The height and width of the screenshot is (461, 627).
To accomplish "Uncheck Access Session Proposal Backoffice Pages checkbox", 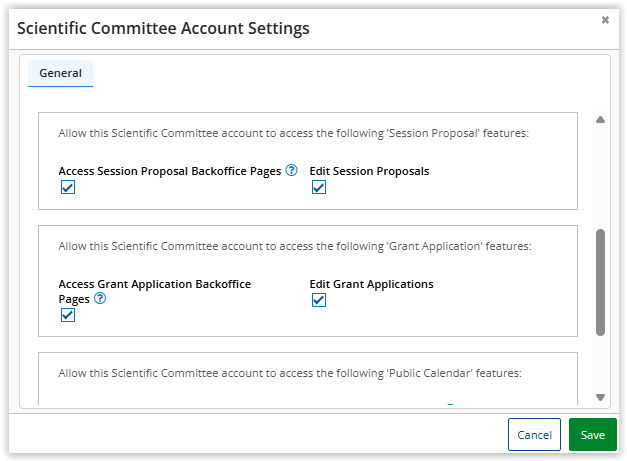I will (68, 188).
